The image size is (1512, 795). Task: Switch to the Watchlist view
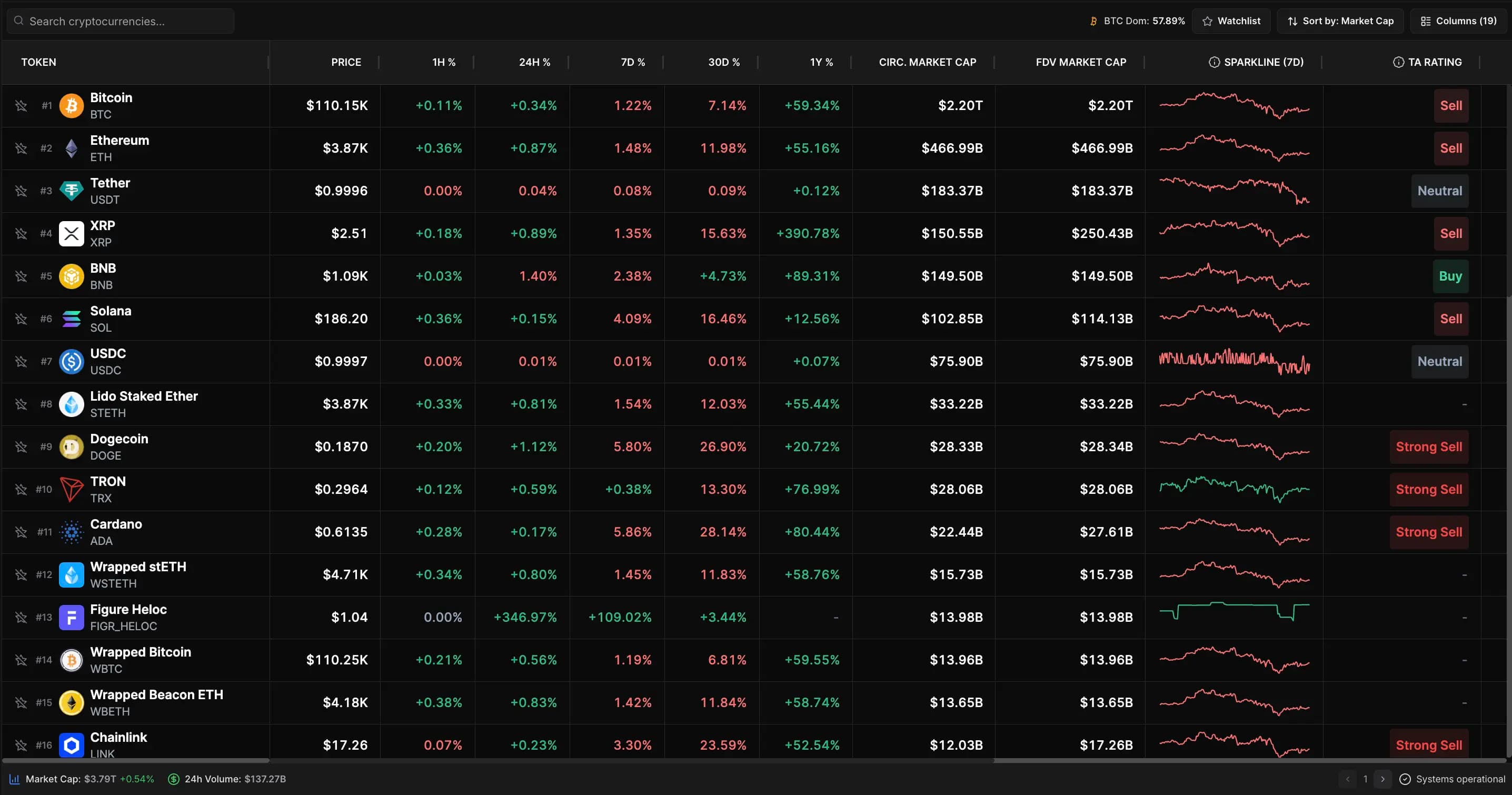point(1231,21)
